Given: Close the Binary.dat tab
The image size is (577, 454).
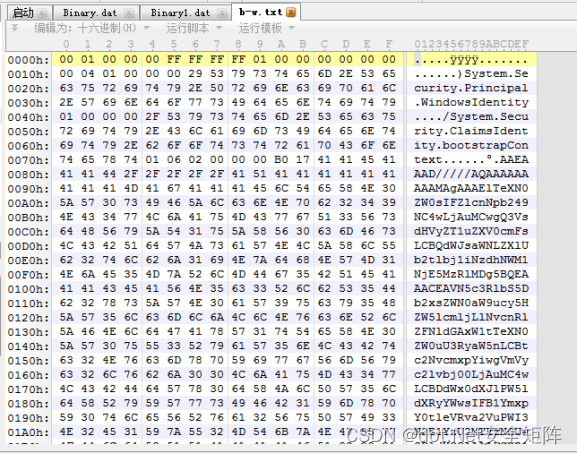Looking at the screenshot, I should click(129, 14).
